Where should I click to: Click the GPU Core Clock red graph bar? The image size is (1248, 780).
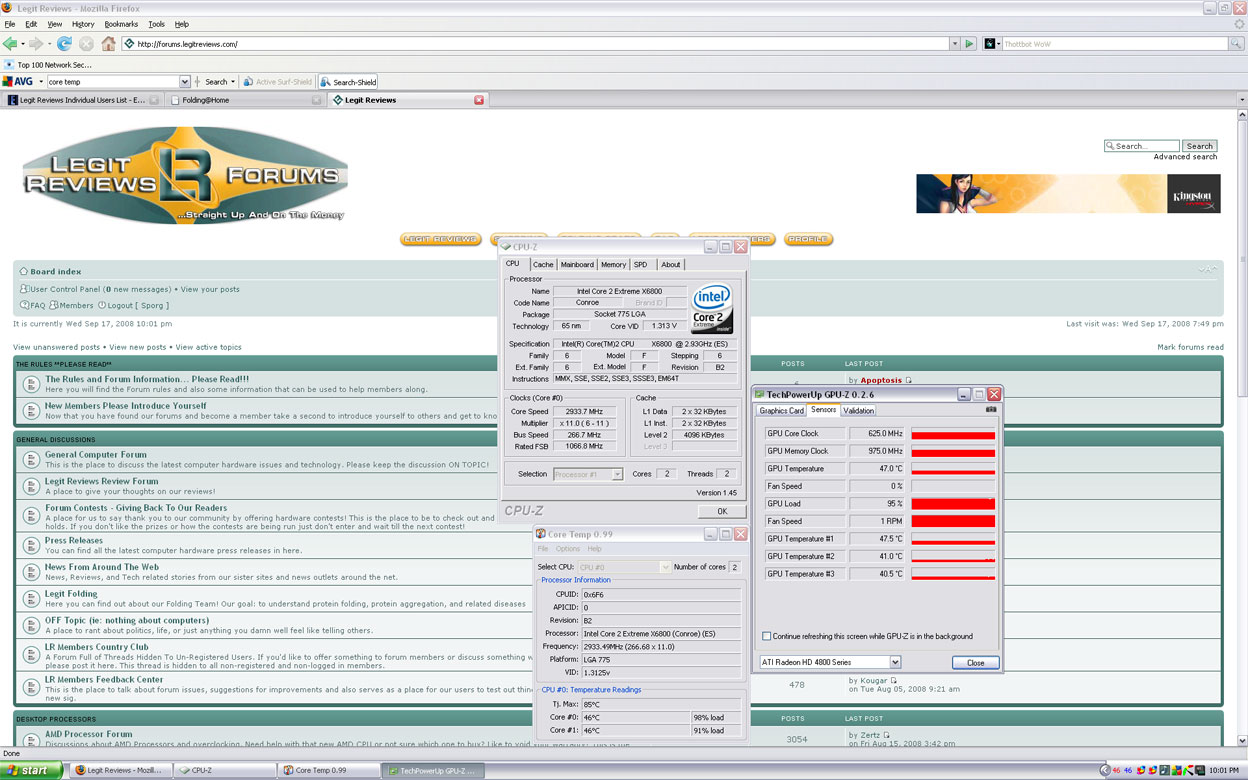tap(953, 435)
